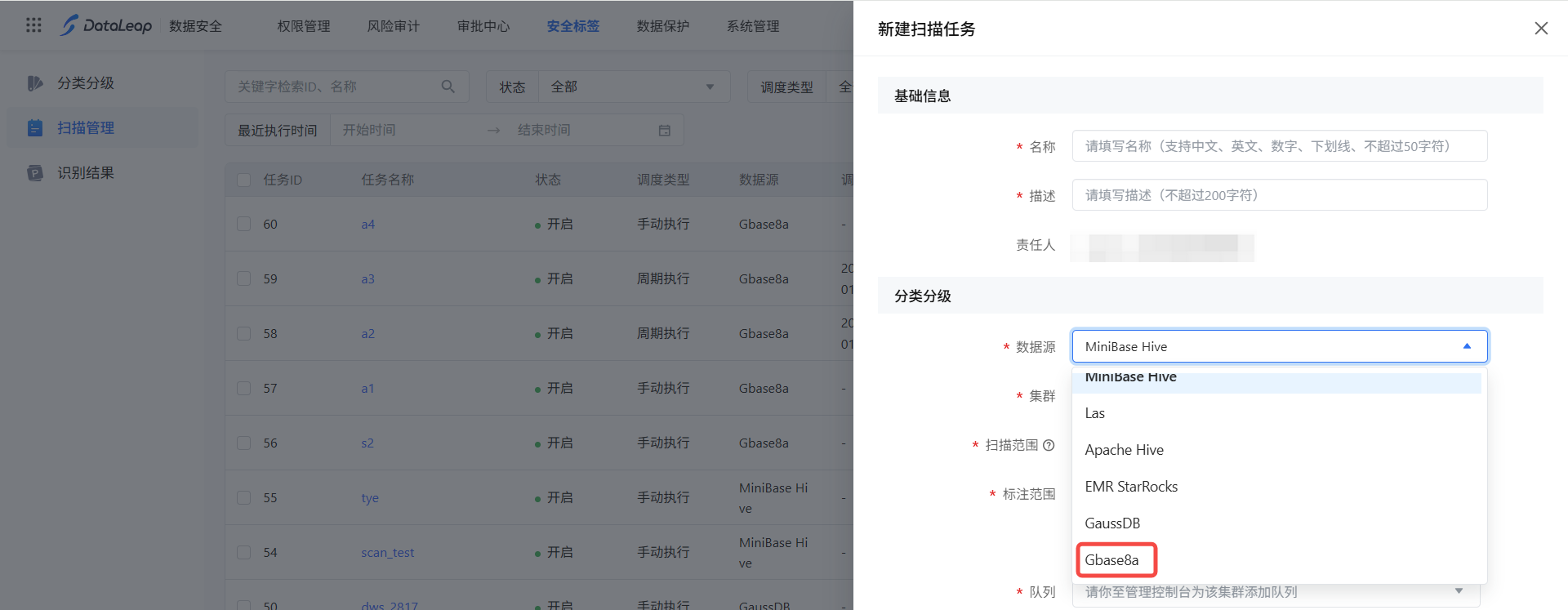Open the 风险审计 top menu
This screenshot has width=1568, height=610.
pos(394,26)
